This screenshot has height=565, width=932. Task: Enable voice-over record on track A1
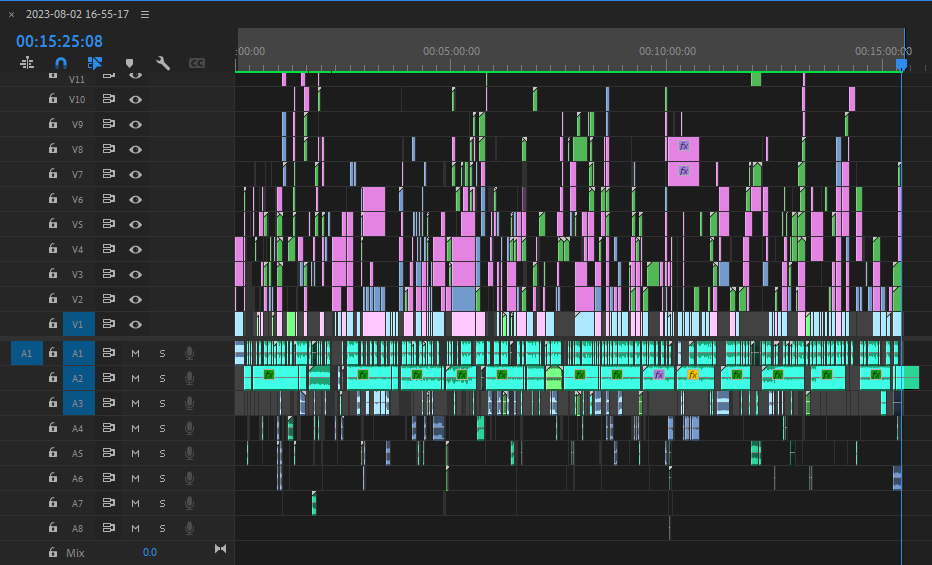pyautogui.click(x=189, y=353)
